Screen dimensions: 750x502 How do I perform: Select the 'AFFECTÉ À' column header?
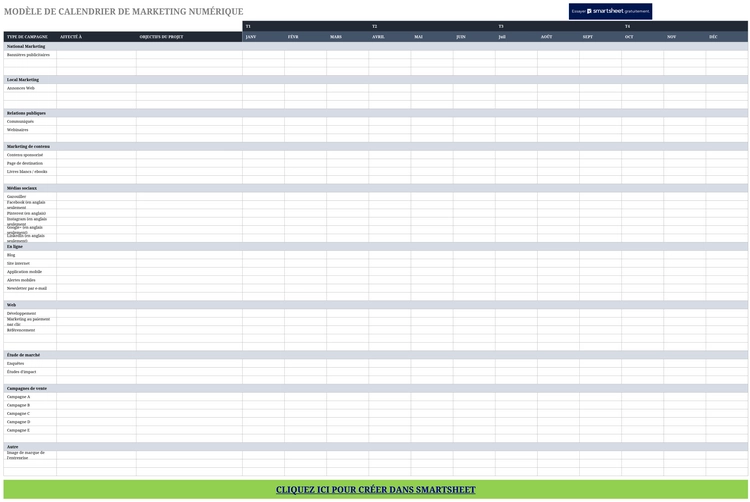[x=96, y=37]
